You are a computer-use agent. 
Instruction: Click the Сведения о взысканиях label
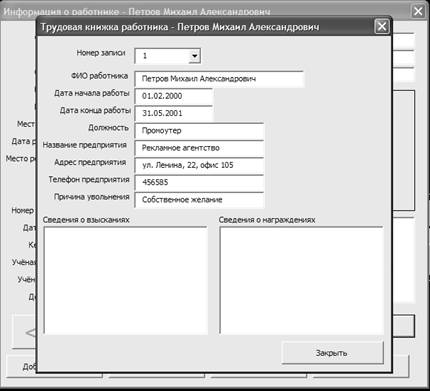(86, 220)
